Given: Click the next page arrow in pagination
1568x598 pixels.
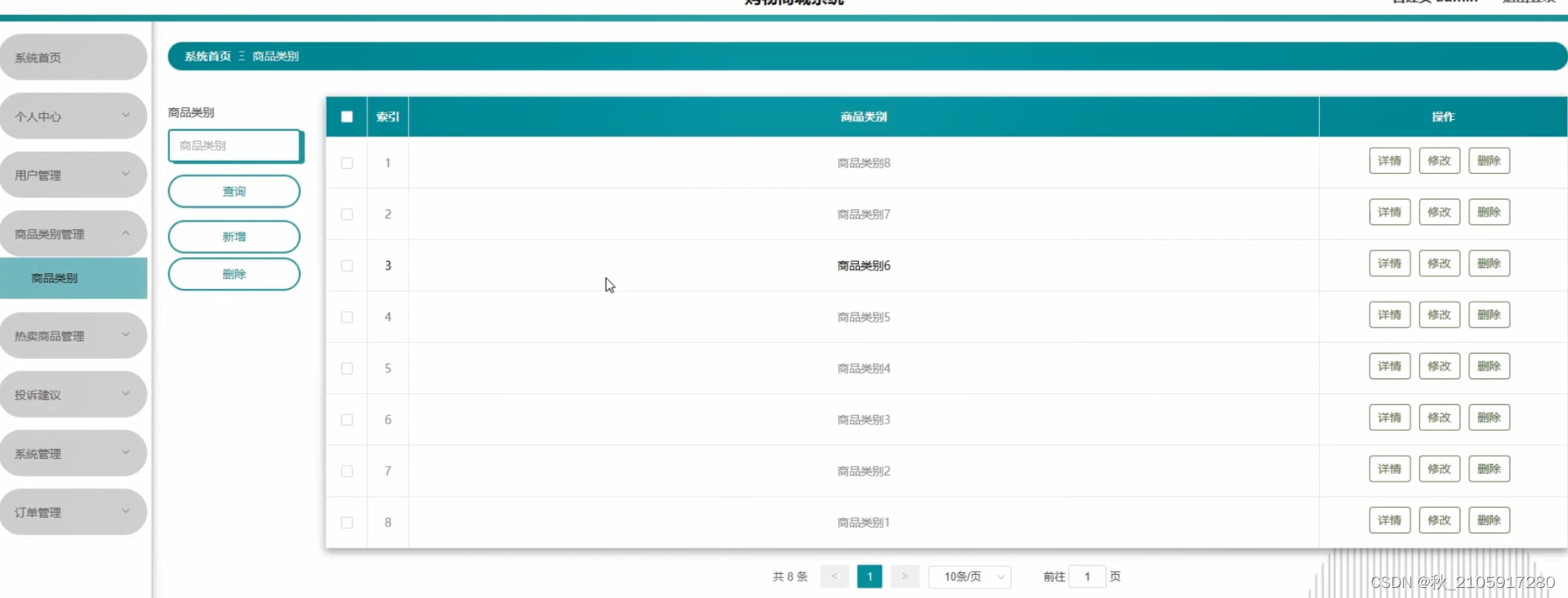Looking at the screenshot, I should (x=905, y=576).
